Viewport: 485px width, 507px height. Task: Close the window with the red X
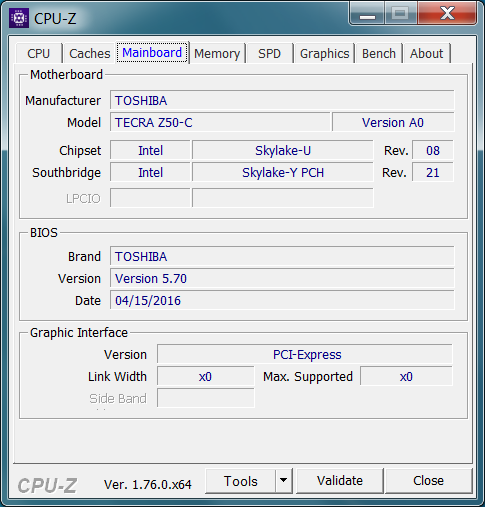click(x=447, y=13)
